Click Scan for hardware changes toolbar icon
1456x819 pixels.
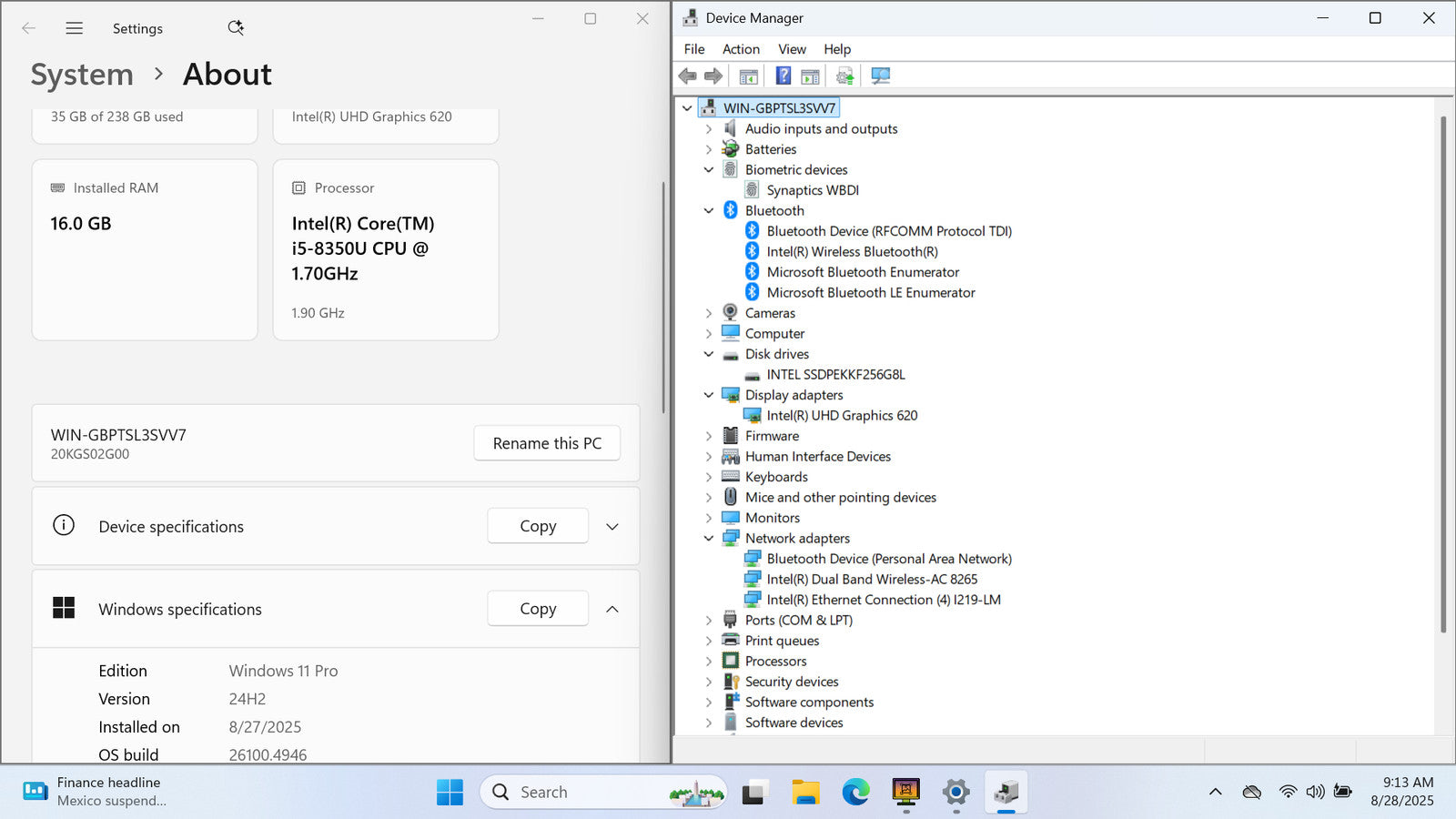[x=880, y=76]
